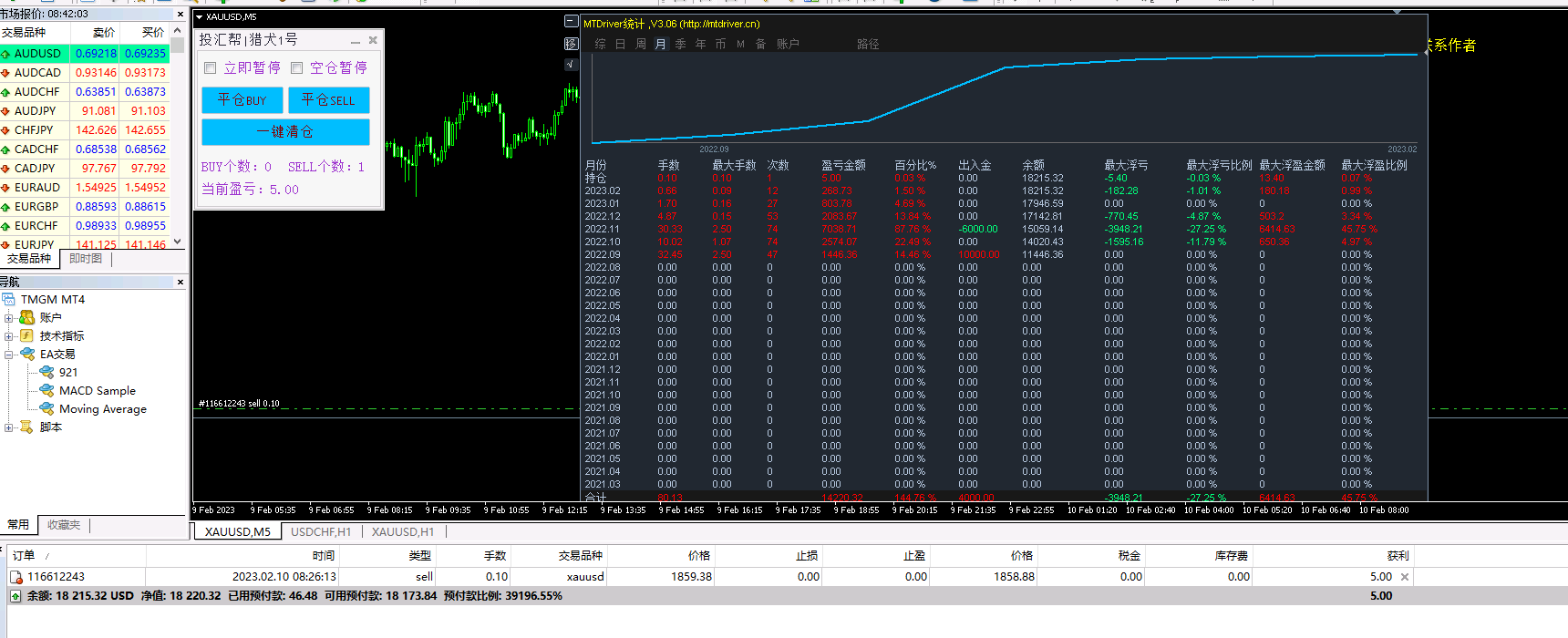
Task: Switch to the USDCHF,H1 chart tab
Action: pyautogui.click(x=321, y=531)
